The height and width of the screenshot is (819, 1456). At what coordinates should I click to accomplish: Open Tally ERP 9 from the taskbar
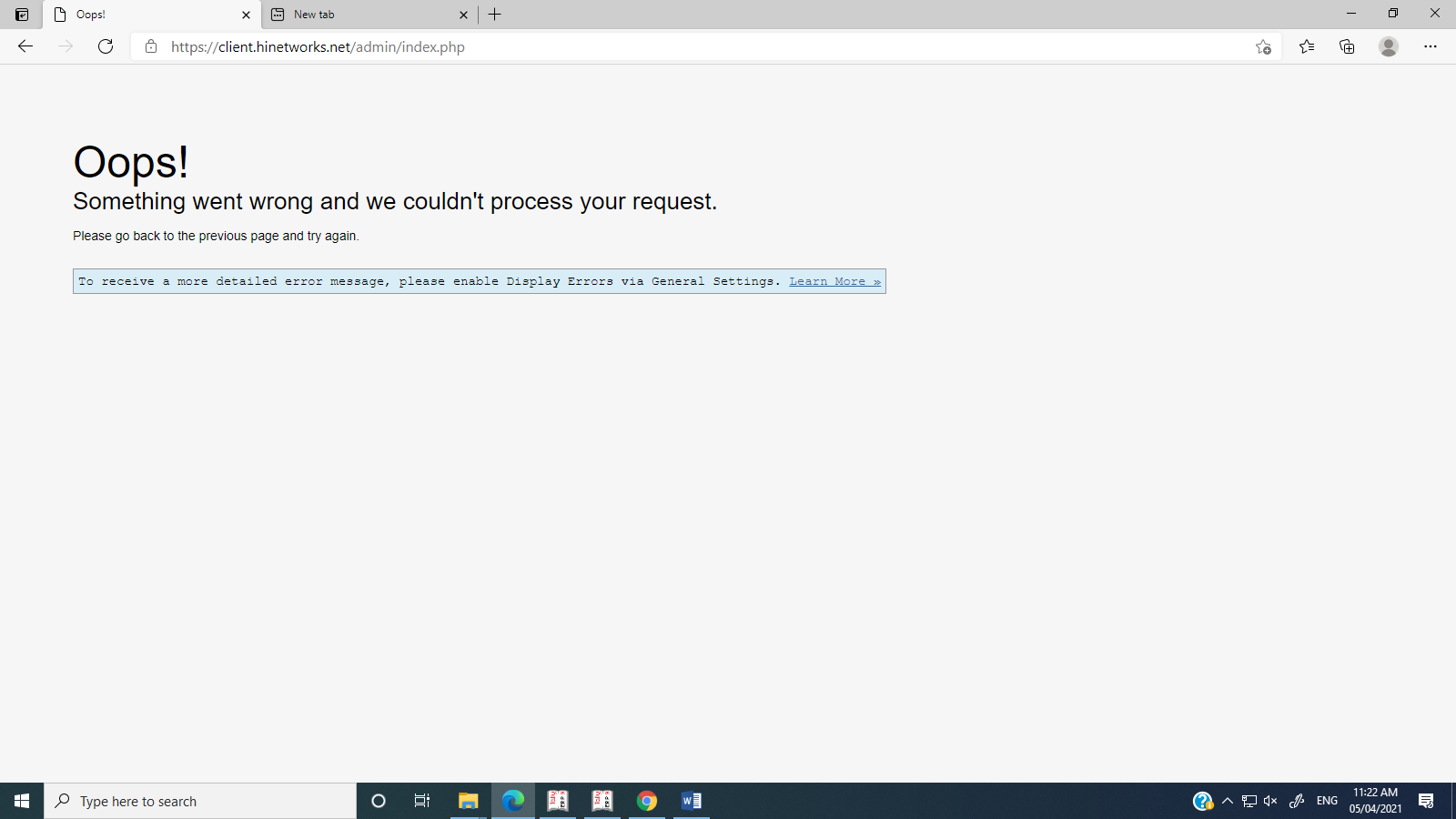(558, 801)
